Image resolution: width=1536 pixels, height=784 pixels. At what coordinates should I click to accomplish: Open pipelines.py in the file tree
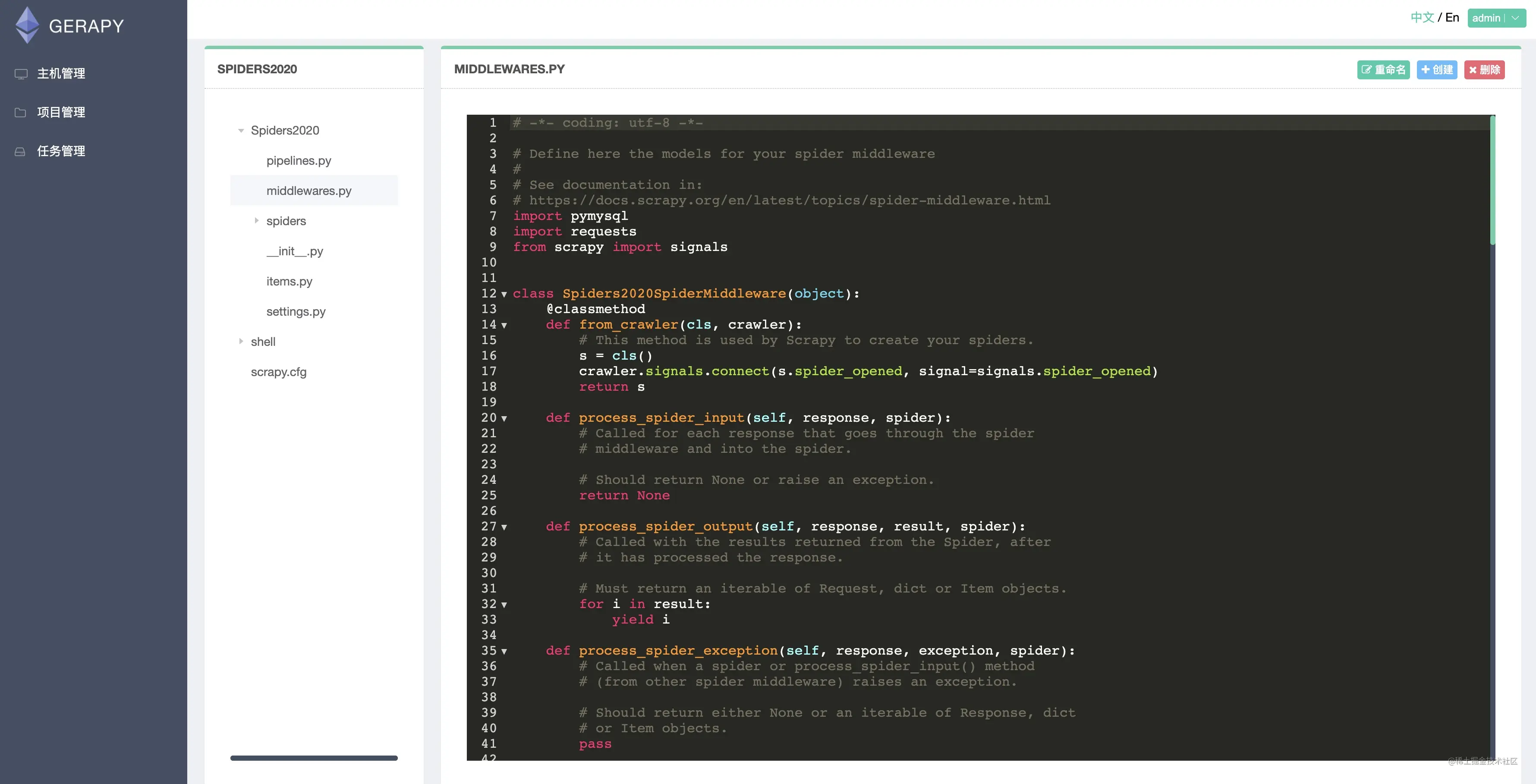click(x=299, y=160)
